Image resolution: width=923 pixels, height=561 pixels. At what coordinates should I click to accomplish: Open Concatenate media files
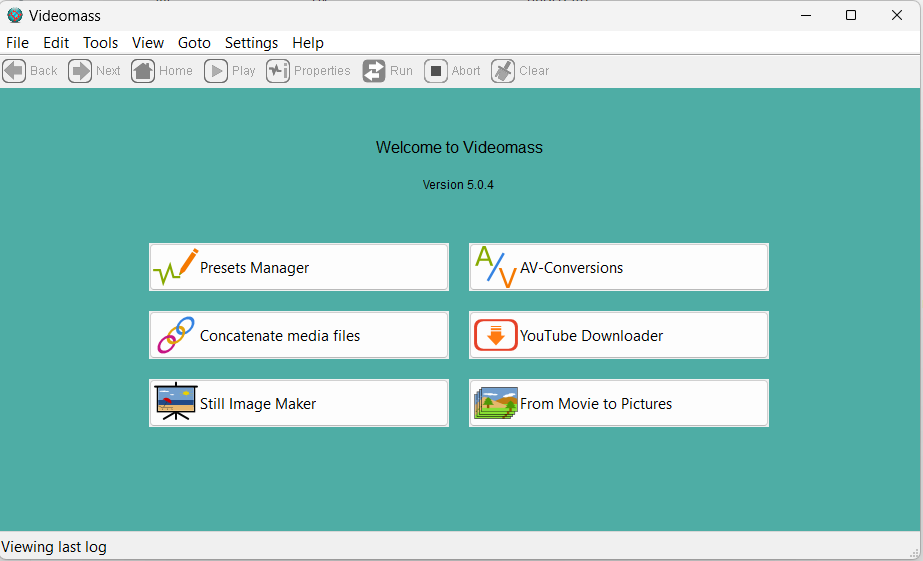tap(299, 335)
